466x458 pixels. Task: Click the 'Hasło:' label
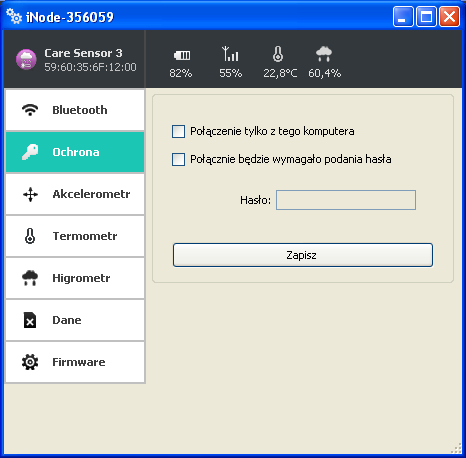click(x=255, y=200)
